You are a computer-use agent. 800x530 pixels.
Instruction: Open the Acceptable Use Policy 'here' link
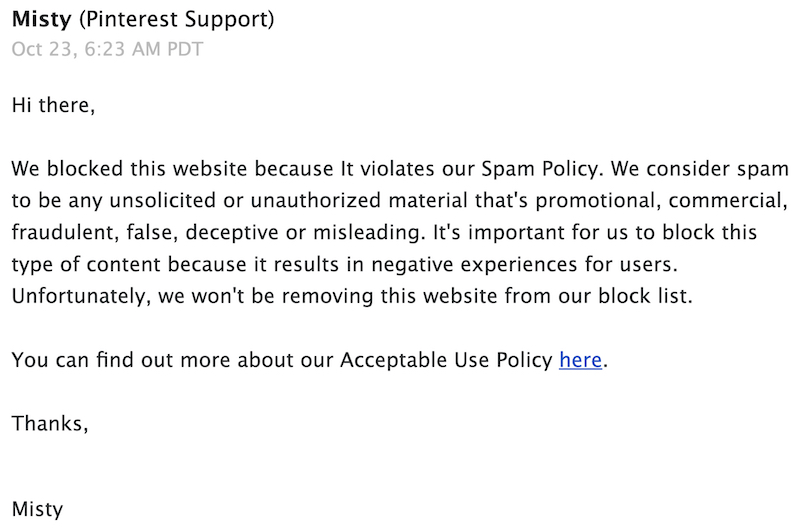pyautogui.click(x=580, y=360)
